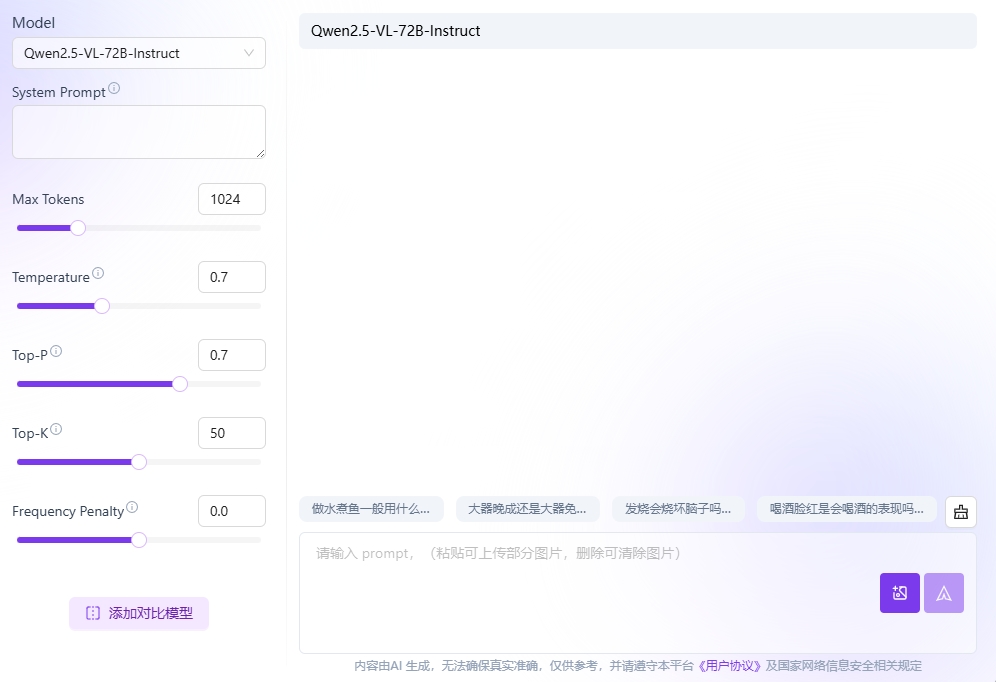The image size is (996, 682).
Task: Focus the System Prompt text area
Action: [138, 132]
